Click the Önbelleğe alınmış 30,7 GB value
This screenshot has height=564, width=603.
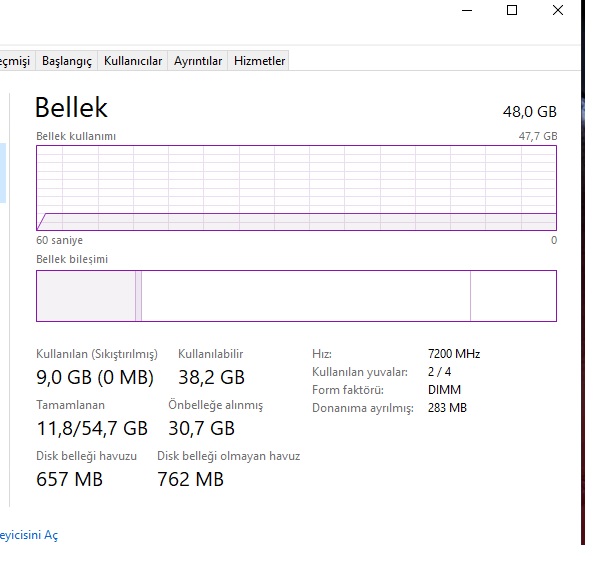(202, 428)
